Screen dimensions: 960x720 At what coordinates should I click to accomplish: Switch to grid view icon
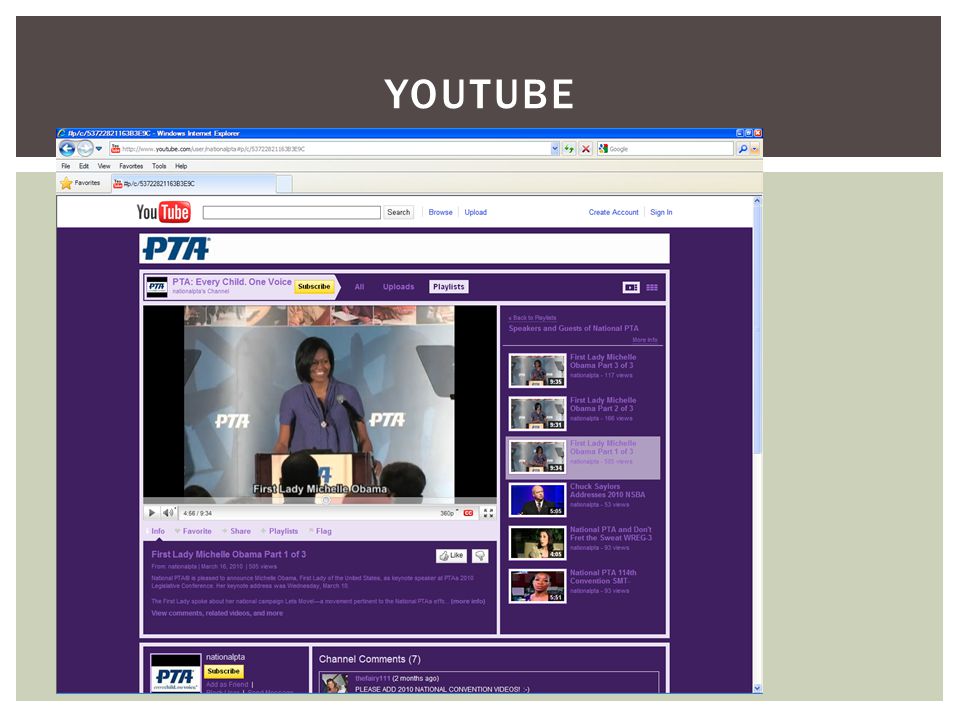(x=652, y=287)
